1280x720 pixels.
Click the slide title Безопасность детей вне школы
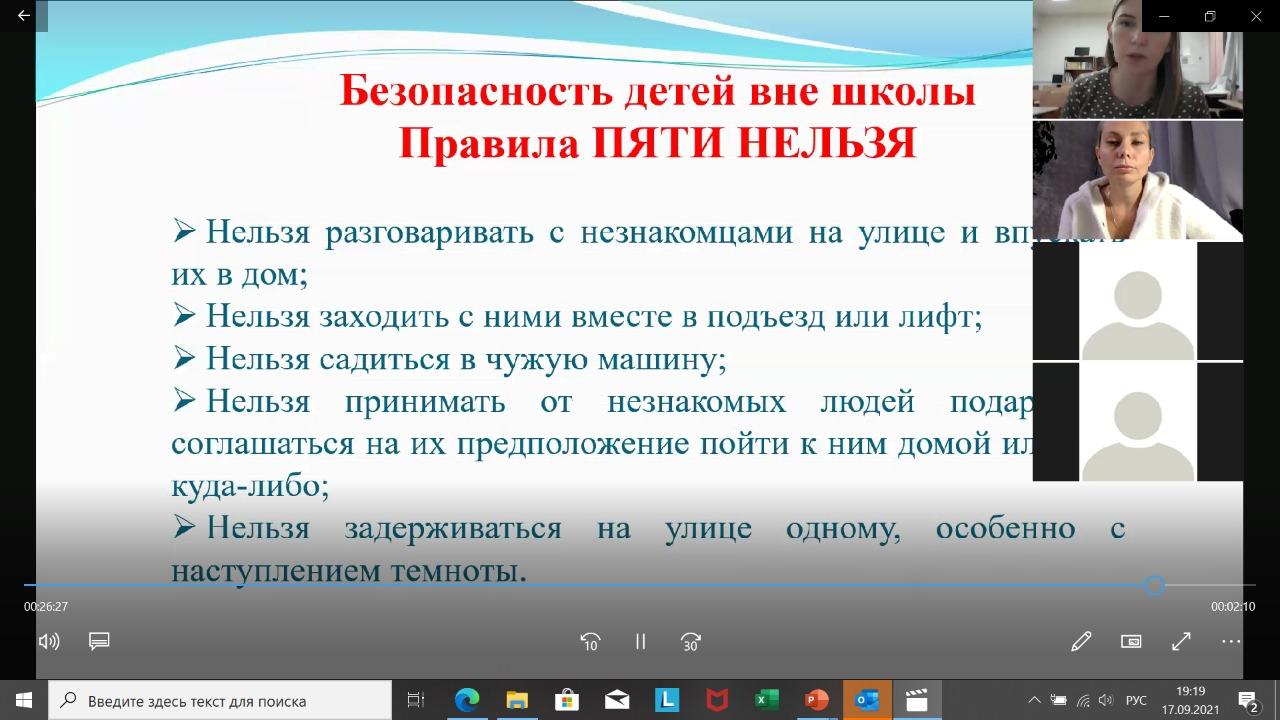click(x=657, y=91)
